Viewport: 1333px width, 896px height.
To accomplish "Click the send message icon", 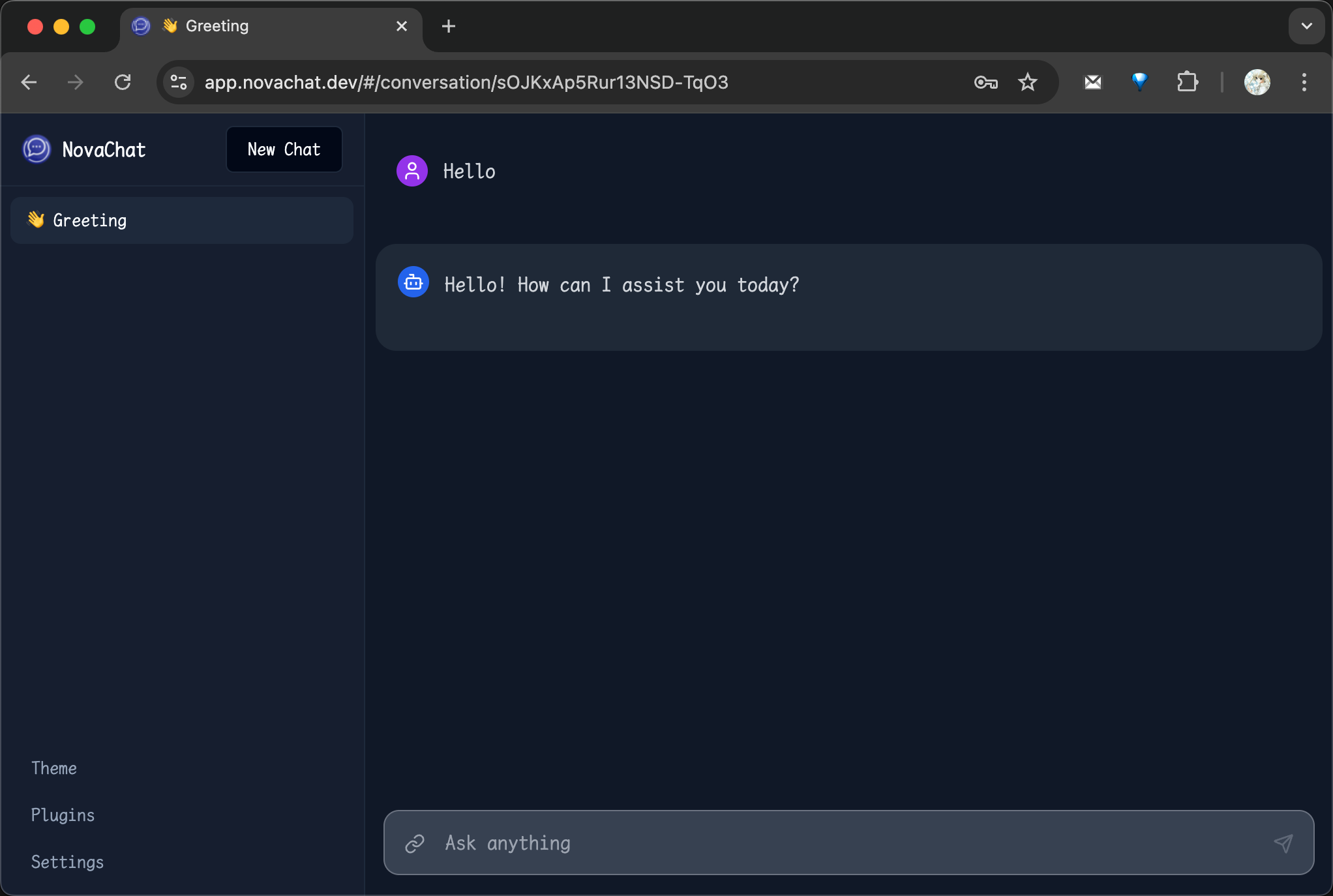I will [1283, 843].
